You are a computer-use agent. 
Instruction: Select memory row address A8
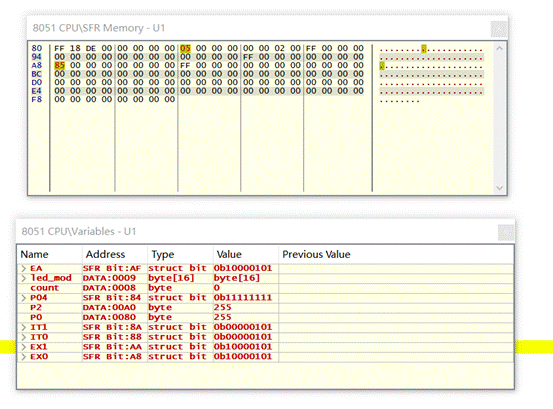point(37,66)
